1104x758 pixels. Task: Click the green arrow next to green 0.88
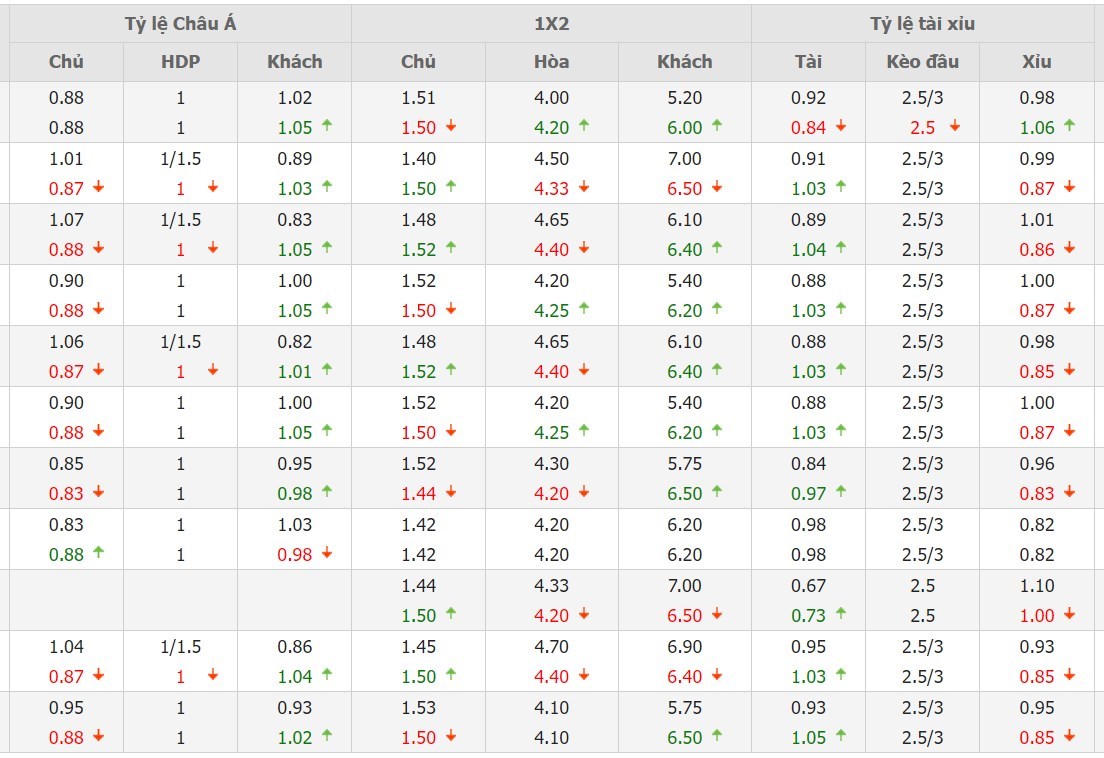pos(99,553)
